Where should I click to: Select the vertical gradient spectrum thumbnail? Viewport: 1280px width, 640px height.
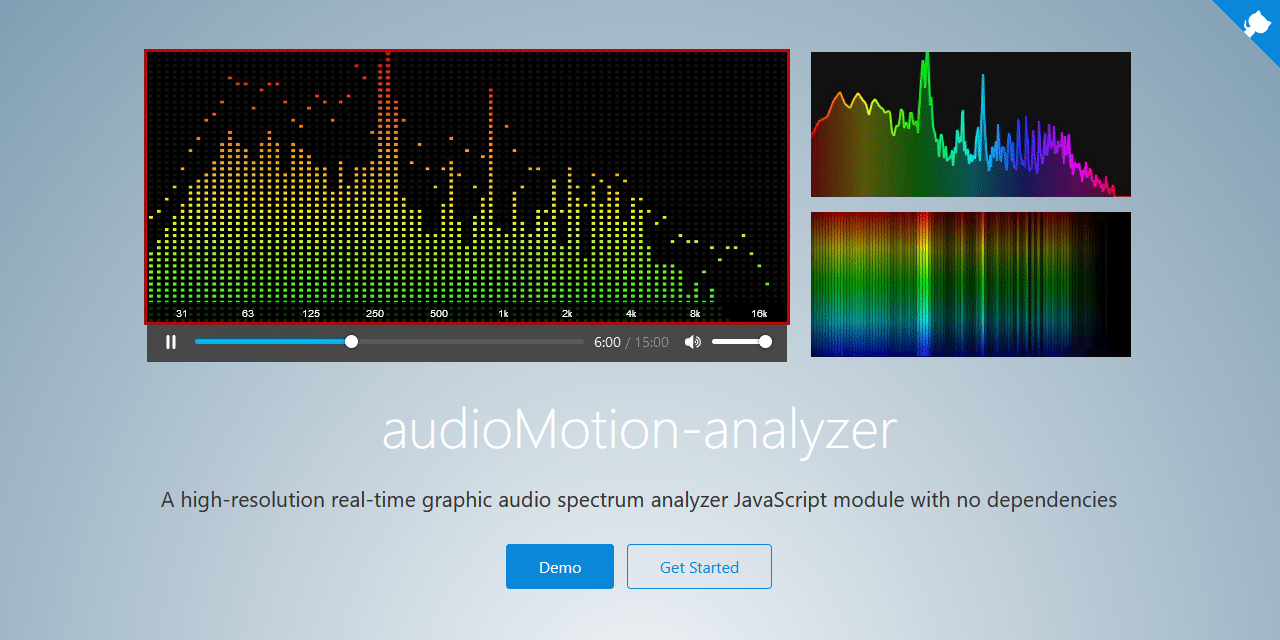(971, 284)
